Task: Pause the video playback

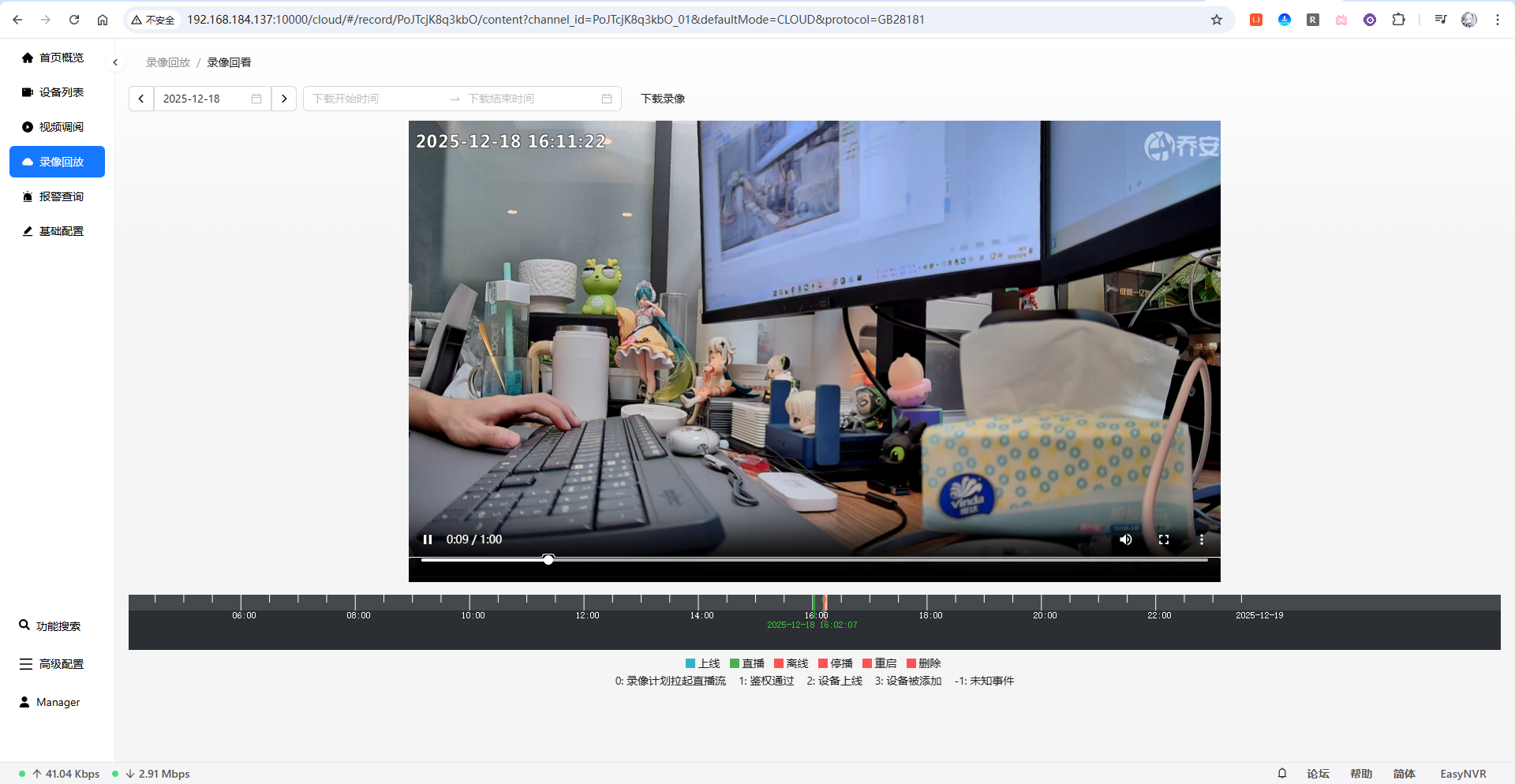Action: pyautogui.click(x=428, y=539)
